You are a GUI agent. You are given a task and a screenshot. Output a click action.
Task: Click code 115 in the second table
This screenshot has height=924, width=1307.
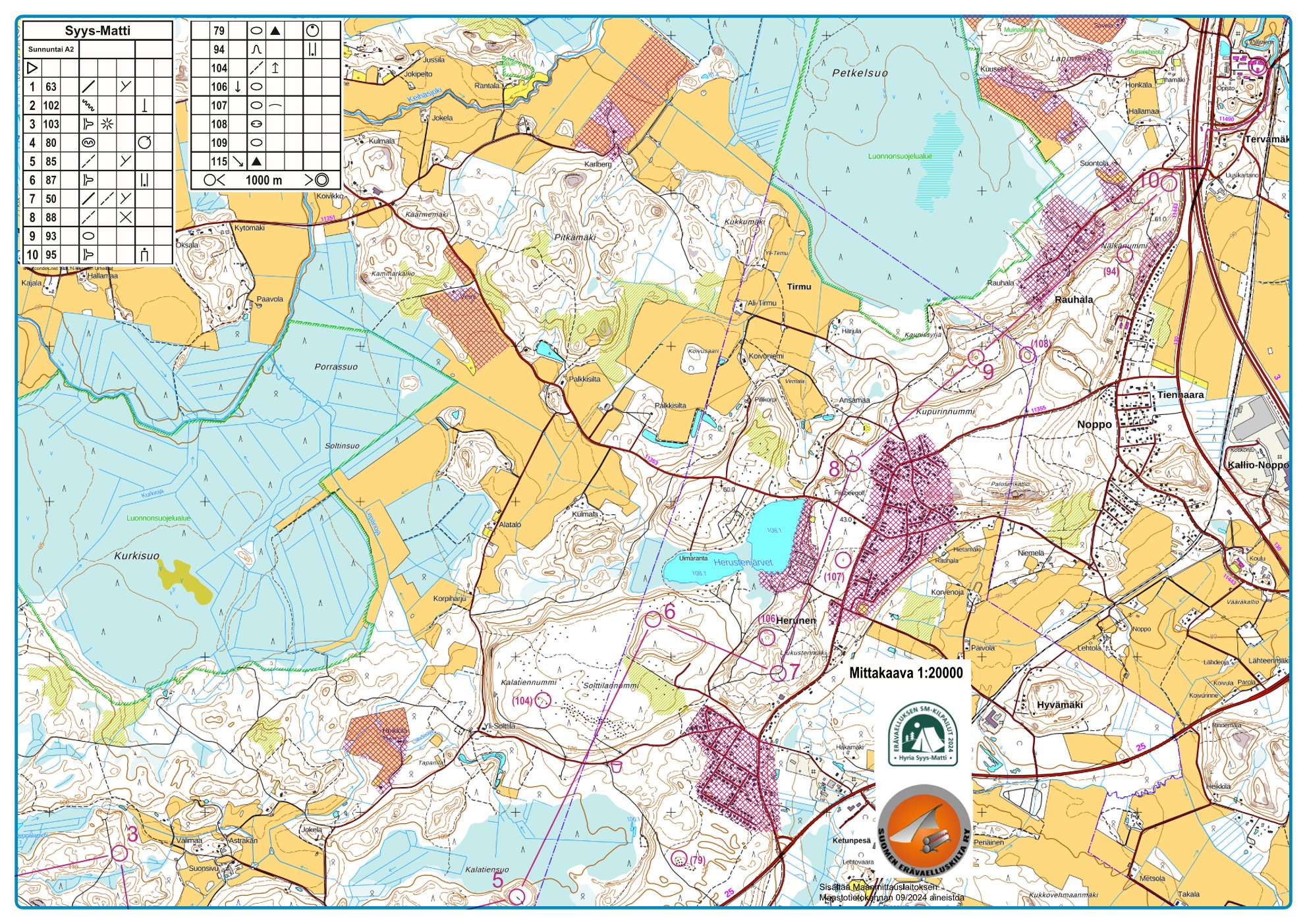[x=219, y=161]
